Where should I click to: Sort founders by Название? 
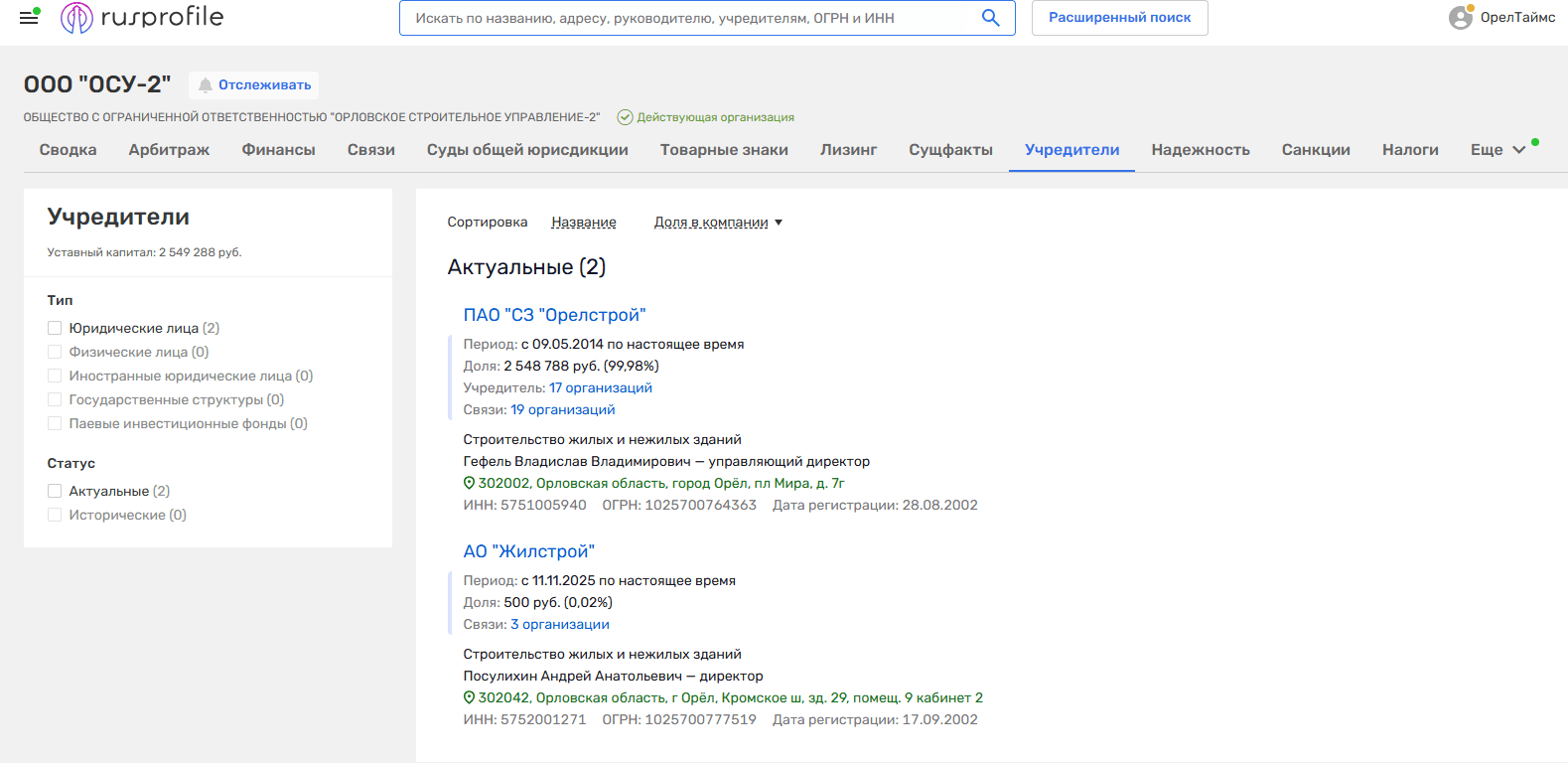coord(584,223)
